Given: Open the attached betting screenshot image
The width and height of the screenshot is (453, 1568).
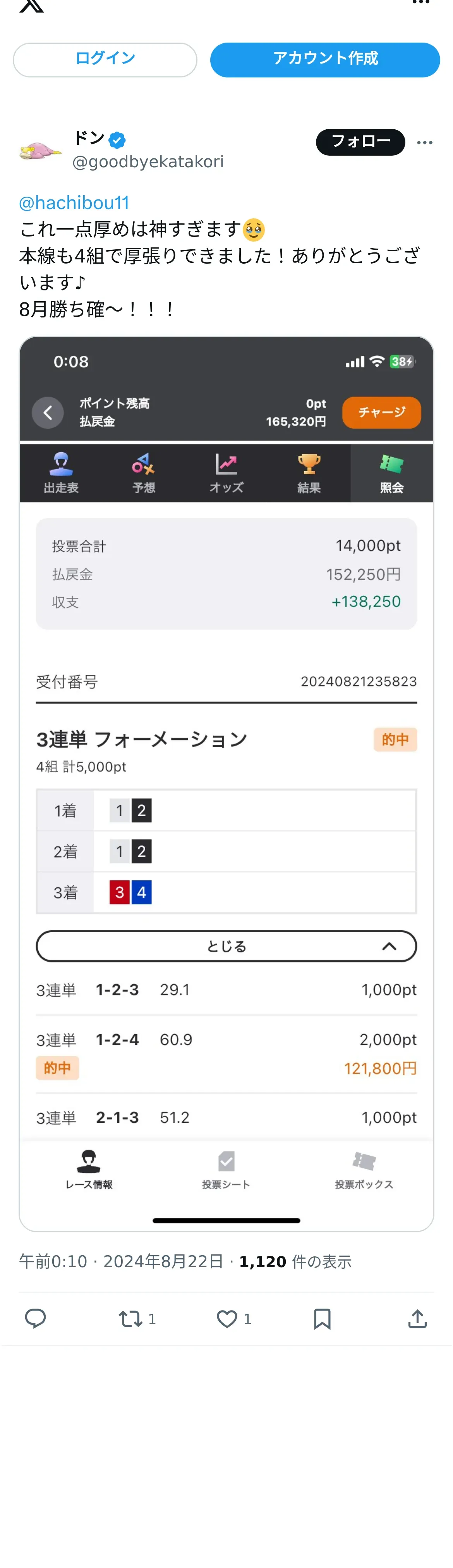Looking at the screenshot, I should 226,783.
